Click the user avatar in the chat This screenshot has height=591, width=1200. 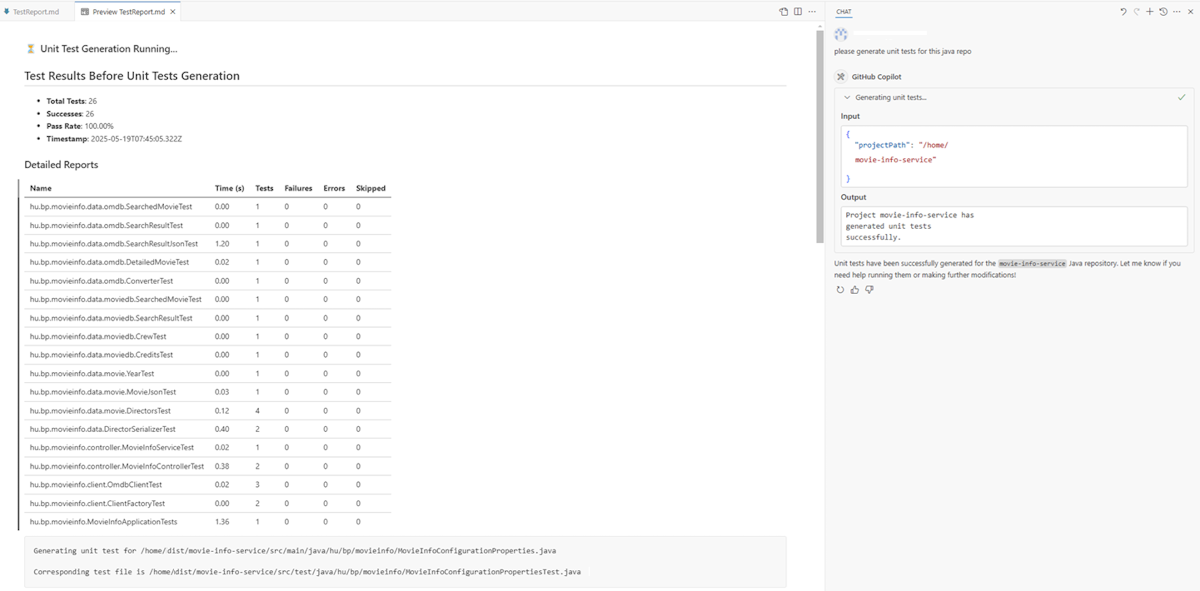coord(841,34)
